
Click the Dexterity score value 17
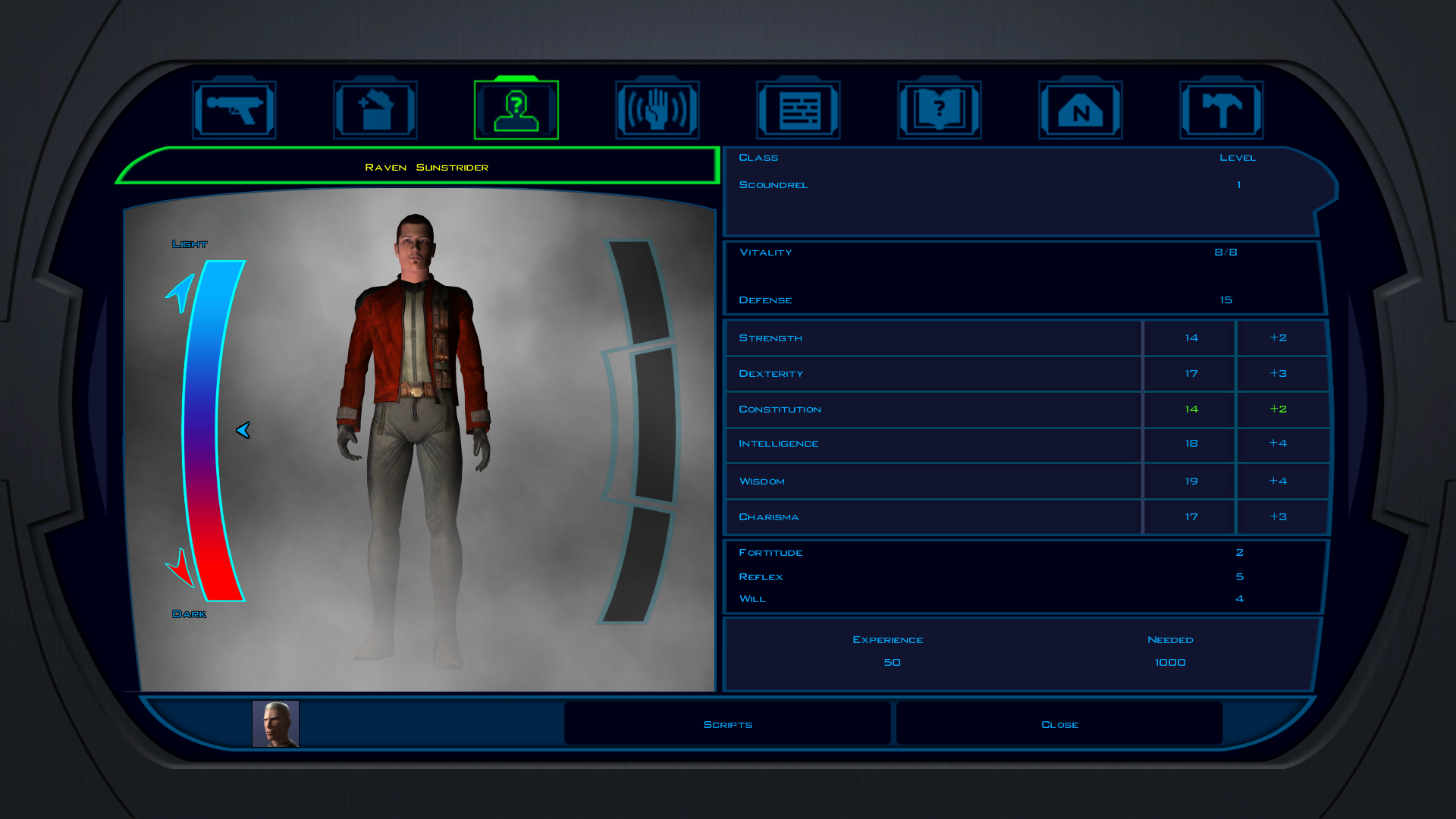[1191, 374]
